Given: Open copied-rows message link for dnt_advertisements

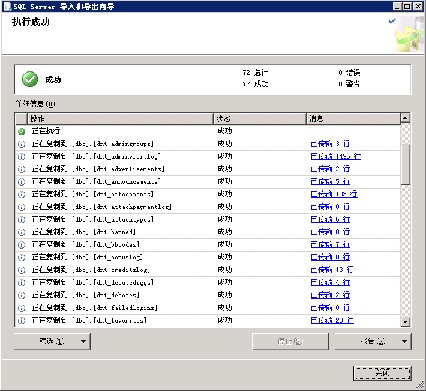Looking at the screenshot, I should [x=330, y=169].
